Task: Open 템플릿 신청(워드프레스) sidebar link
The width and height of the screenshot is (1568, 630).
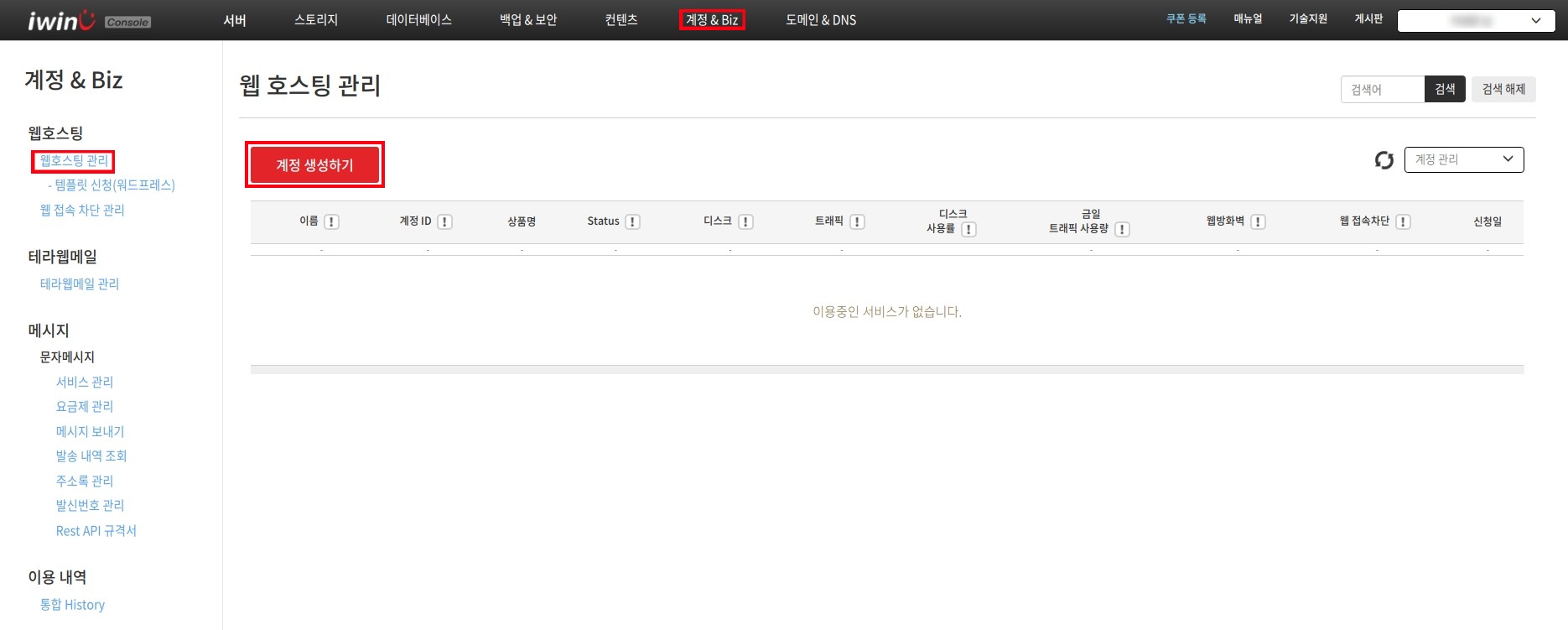Action: click(115, 185)
